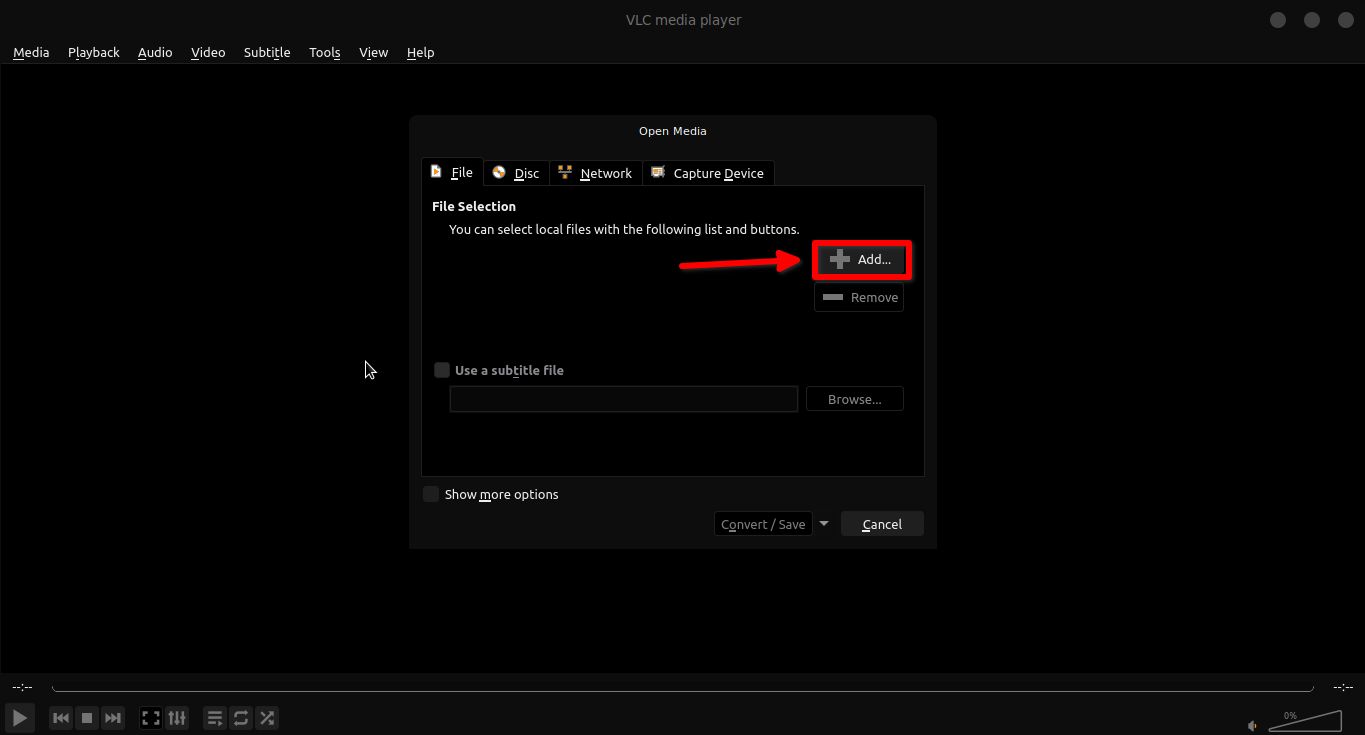Switch to the Network tab

click(x=595, y=173)
